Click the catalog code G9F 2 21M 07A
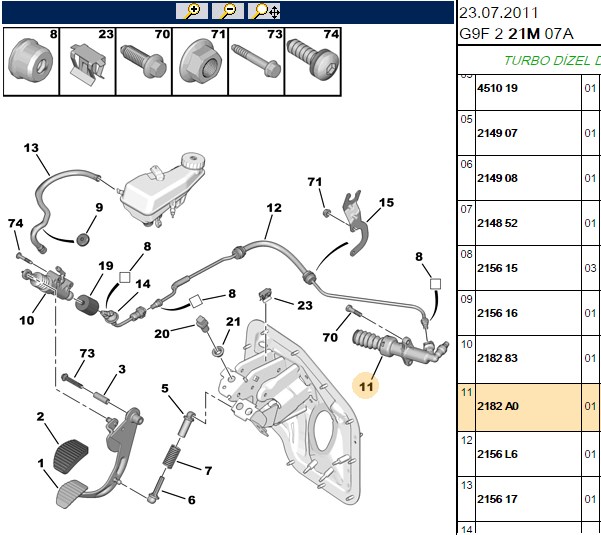This screenshot has height=535, width=601. click(516, 34)
